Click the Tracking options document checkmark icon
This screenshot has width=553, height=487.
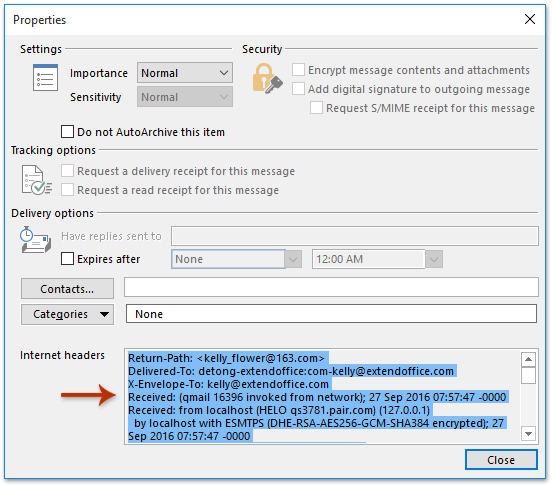click(x=36, y=180)
